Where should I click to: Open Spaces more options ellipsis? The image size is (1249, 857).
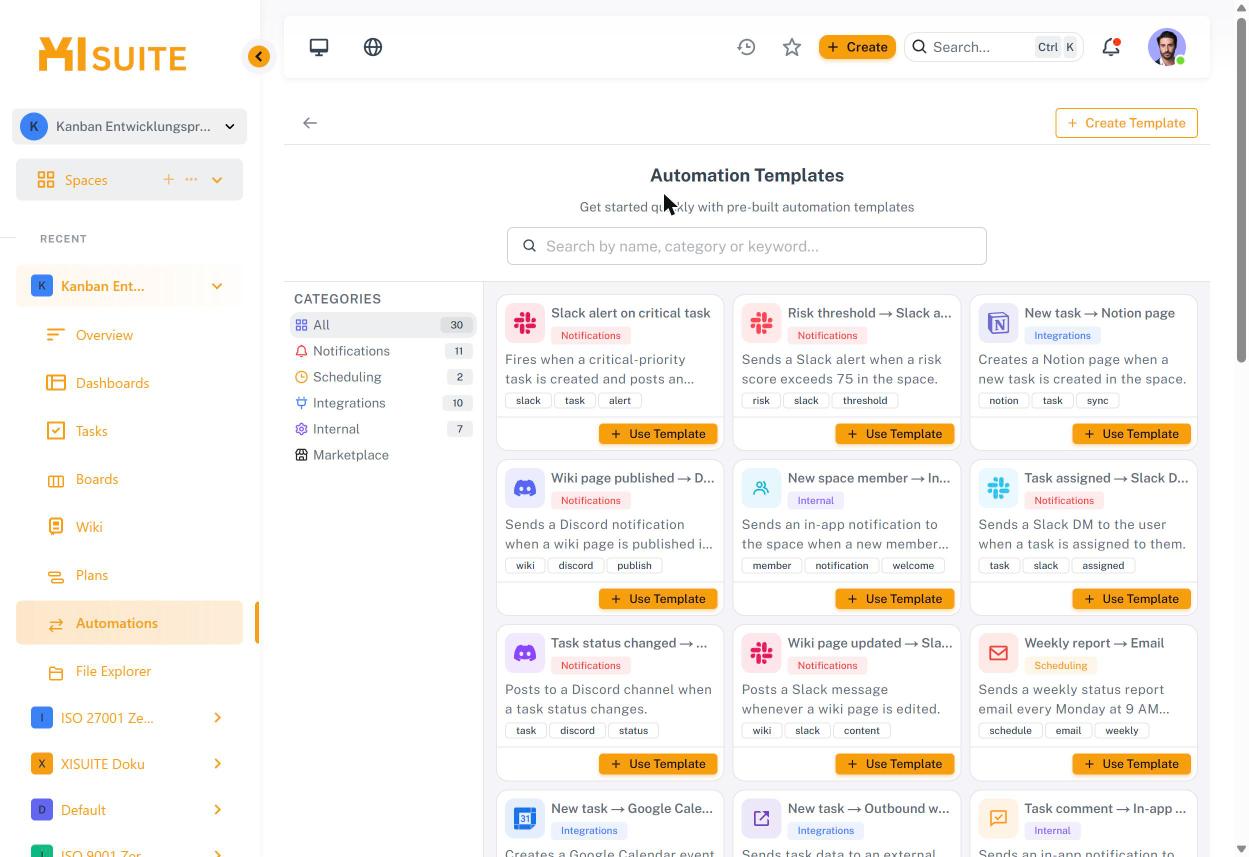pos(191,179)
